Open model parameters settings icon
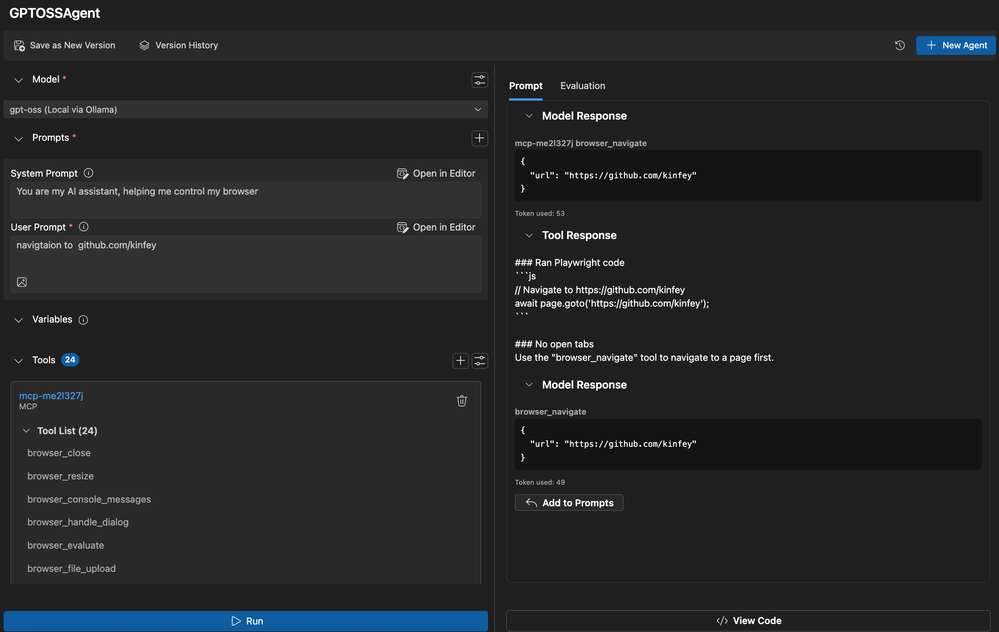The height and width of the screenshot is (632, 999). (x=479, y=80)
